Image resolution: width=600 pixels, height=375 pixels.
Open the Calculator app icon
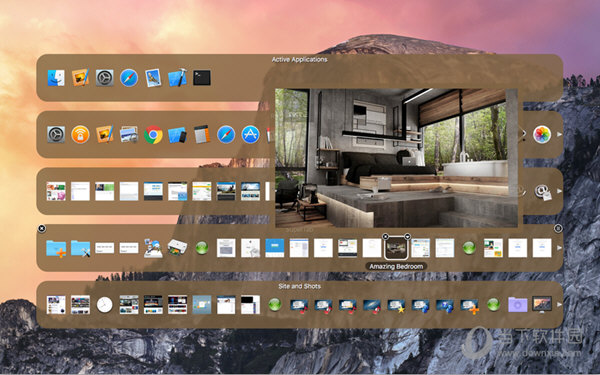[x=202, y=135]
